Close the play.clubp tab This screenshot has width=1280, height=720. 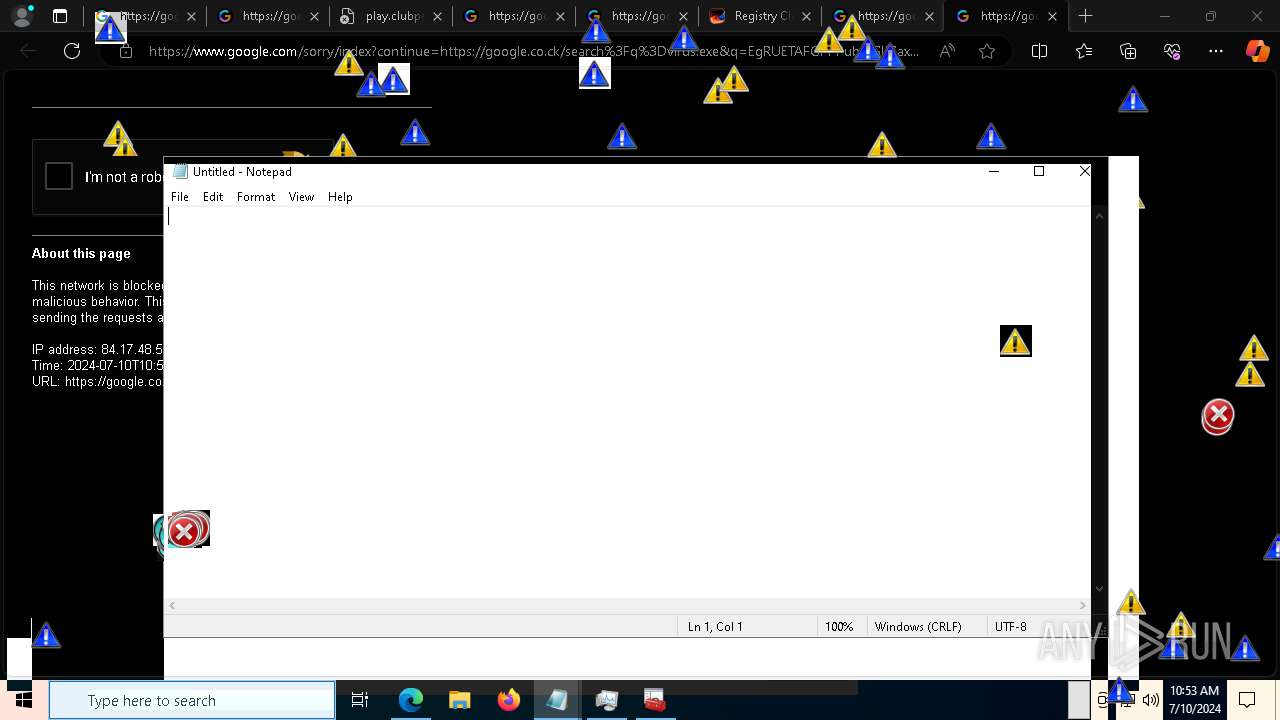(437, 16)
